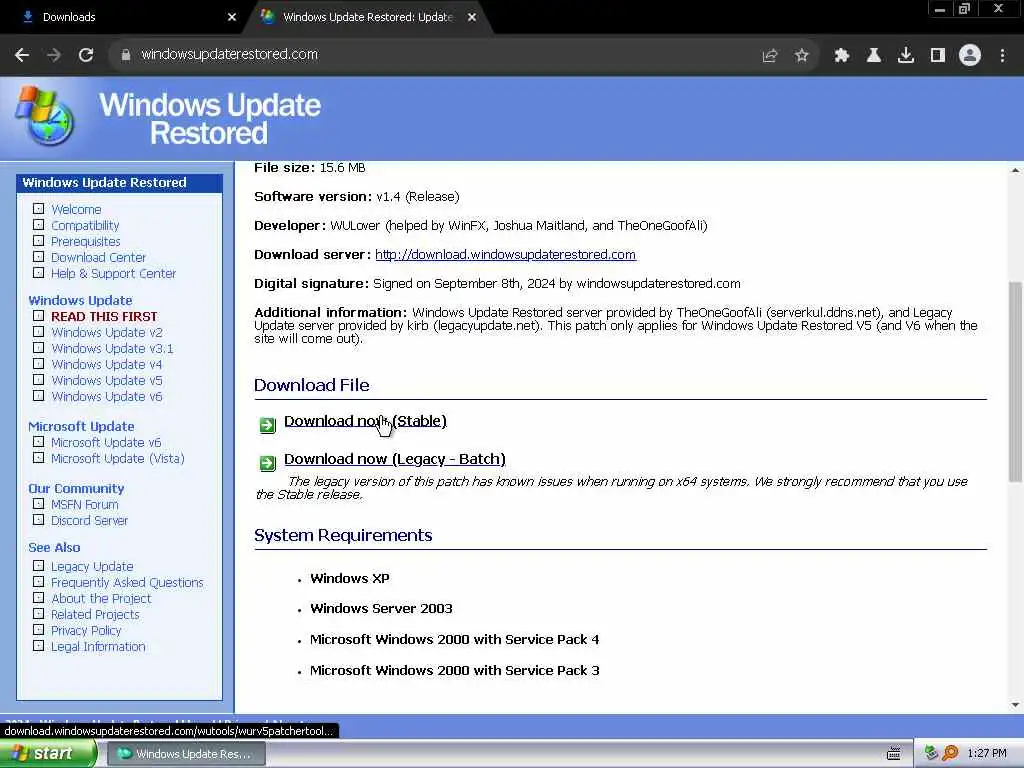
Task: Click the page scrollbar thumb
Action: click(1015, 382)
